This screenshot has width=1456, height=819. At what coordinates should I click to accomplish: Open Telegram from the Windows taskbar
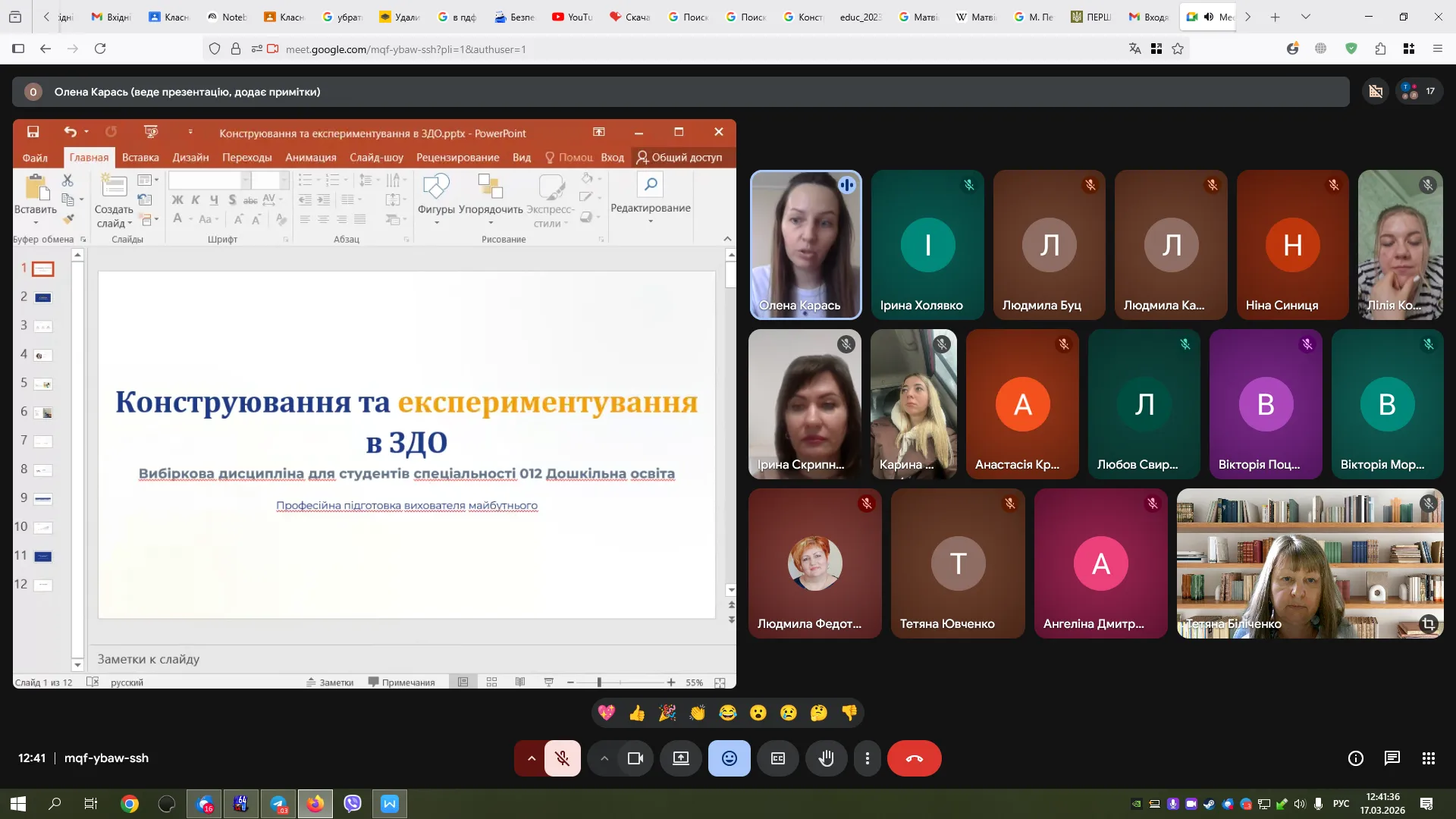click(278, 804)
